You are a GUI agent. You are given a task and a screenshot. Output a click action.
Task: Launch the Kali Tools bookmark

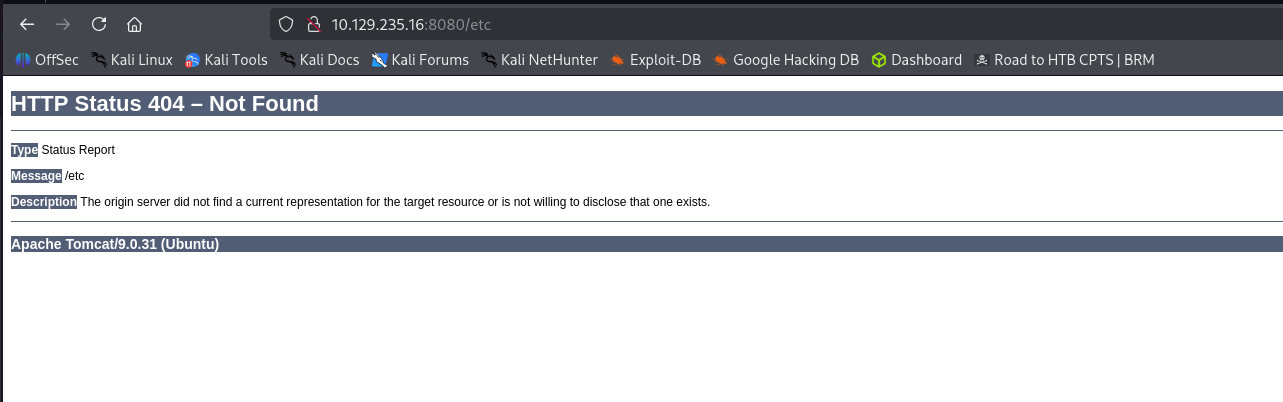coord(226,60)
